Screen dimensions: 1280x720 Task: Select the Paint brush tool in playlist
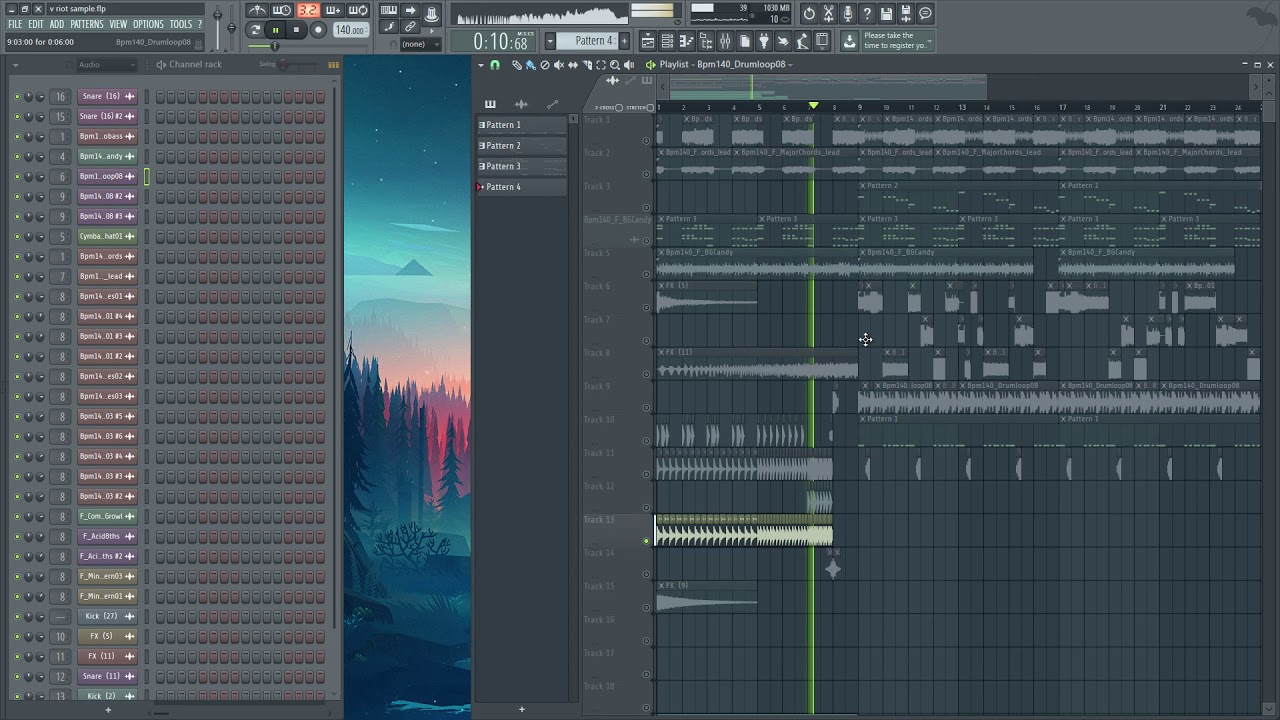pyautogui.click(x=531, y=64)
